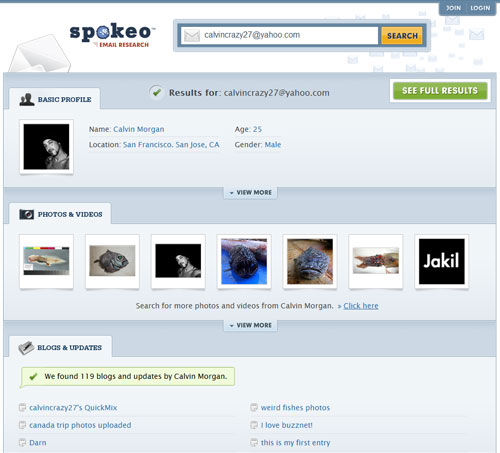
Task: Click See Full Results button
Action: [x=440, y=91]
